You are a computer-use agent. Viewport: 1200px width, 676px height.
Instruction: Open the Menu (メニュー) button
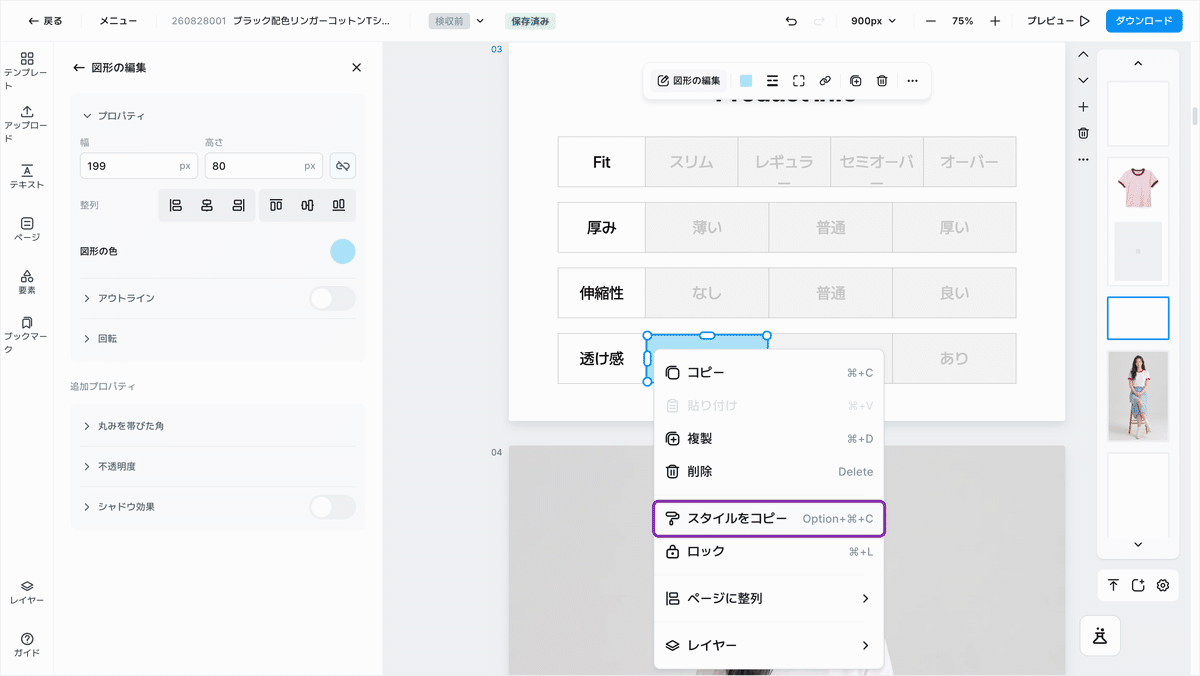[118, 21]
